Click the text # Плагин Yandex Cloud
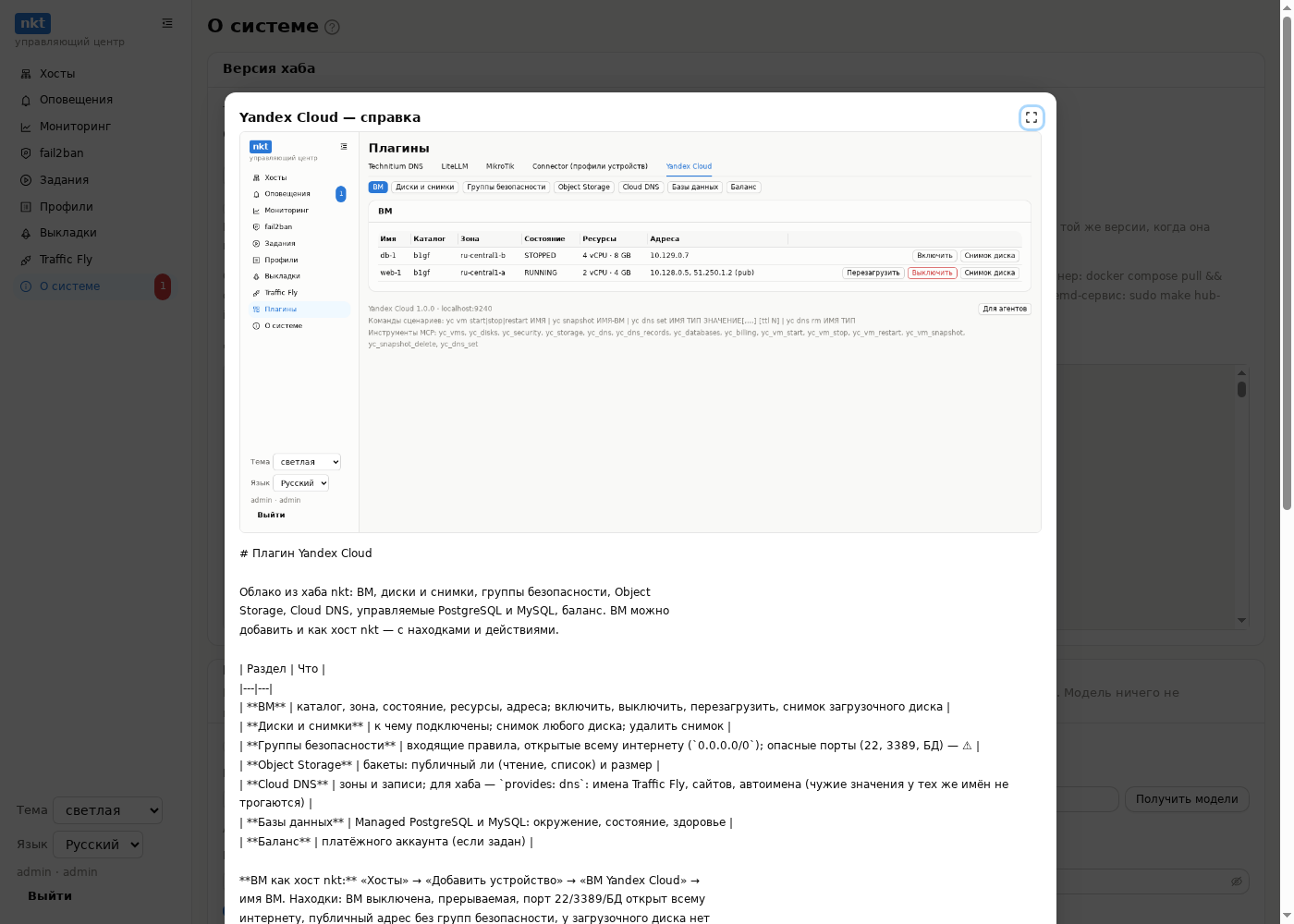Screen dimensions: 1294x924 pyautogui.click(x=306, y=553)
